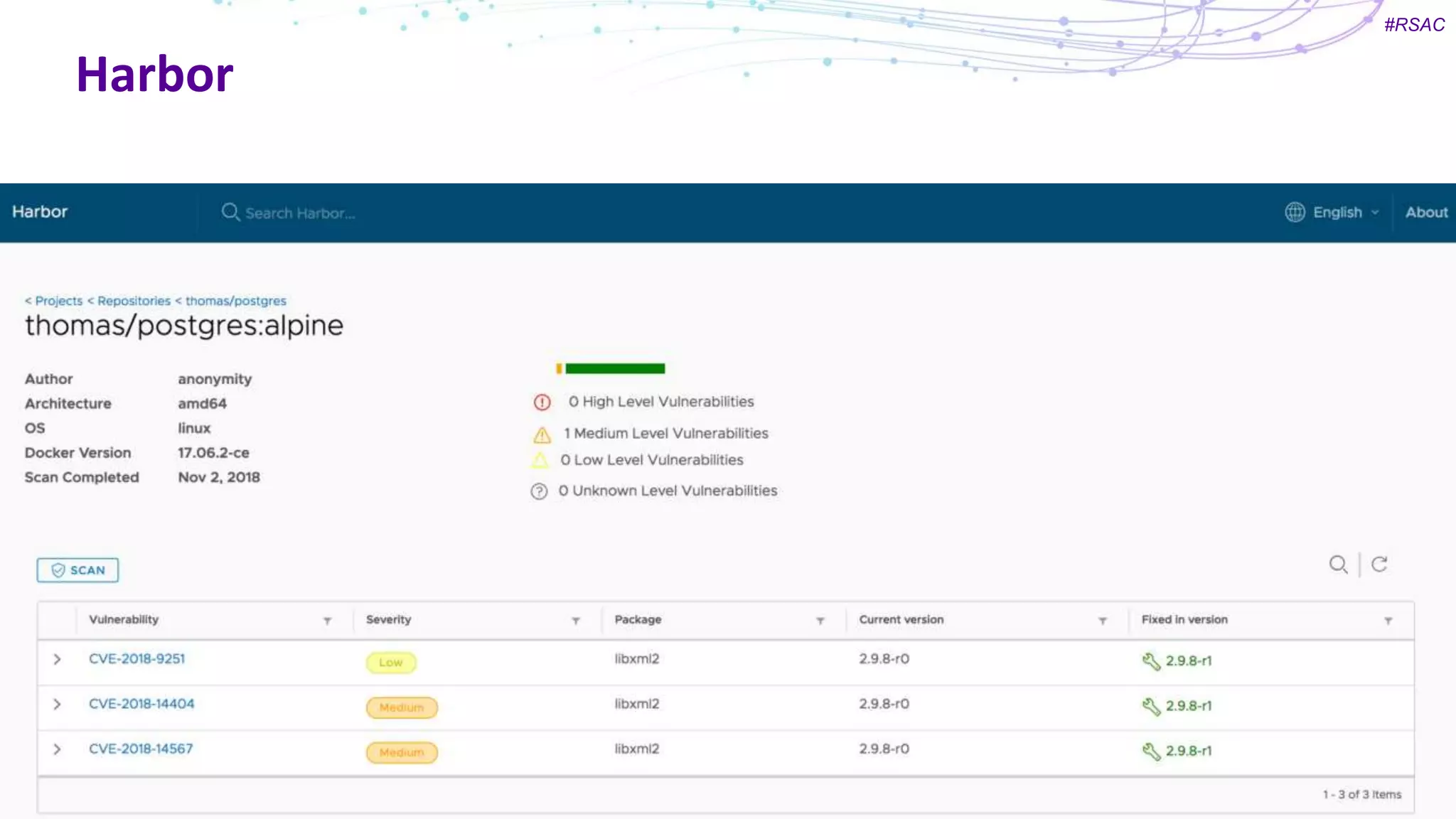Click the green vulnerability summary bar

click(614, 368)
